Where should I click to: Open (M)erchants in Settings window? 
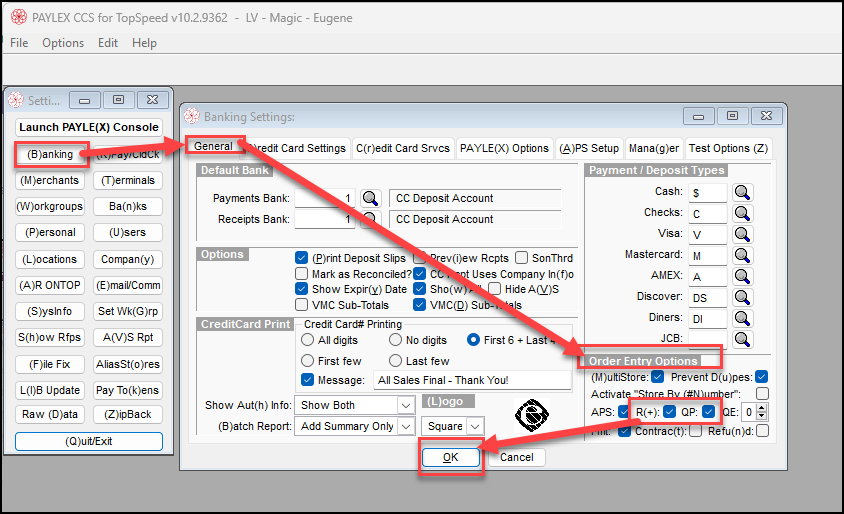pyautogui.click(x=50, y=180)
